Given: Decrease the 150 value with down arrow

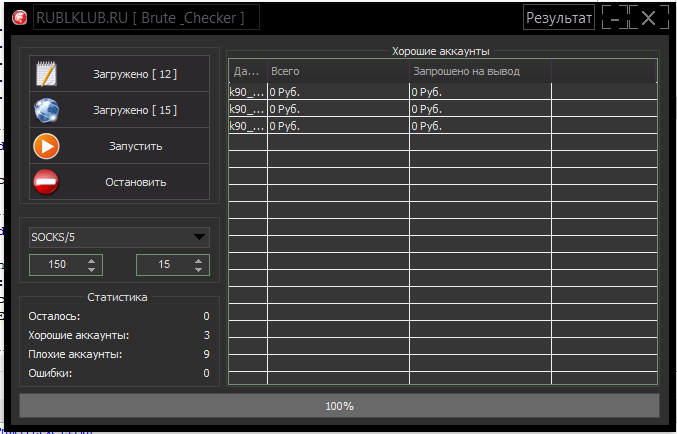Looking at the screenshot, I should [92, 269].
